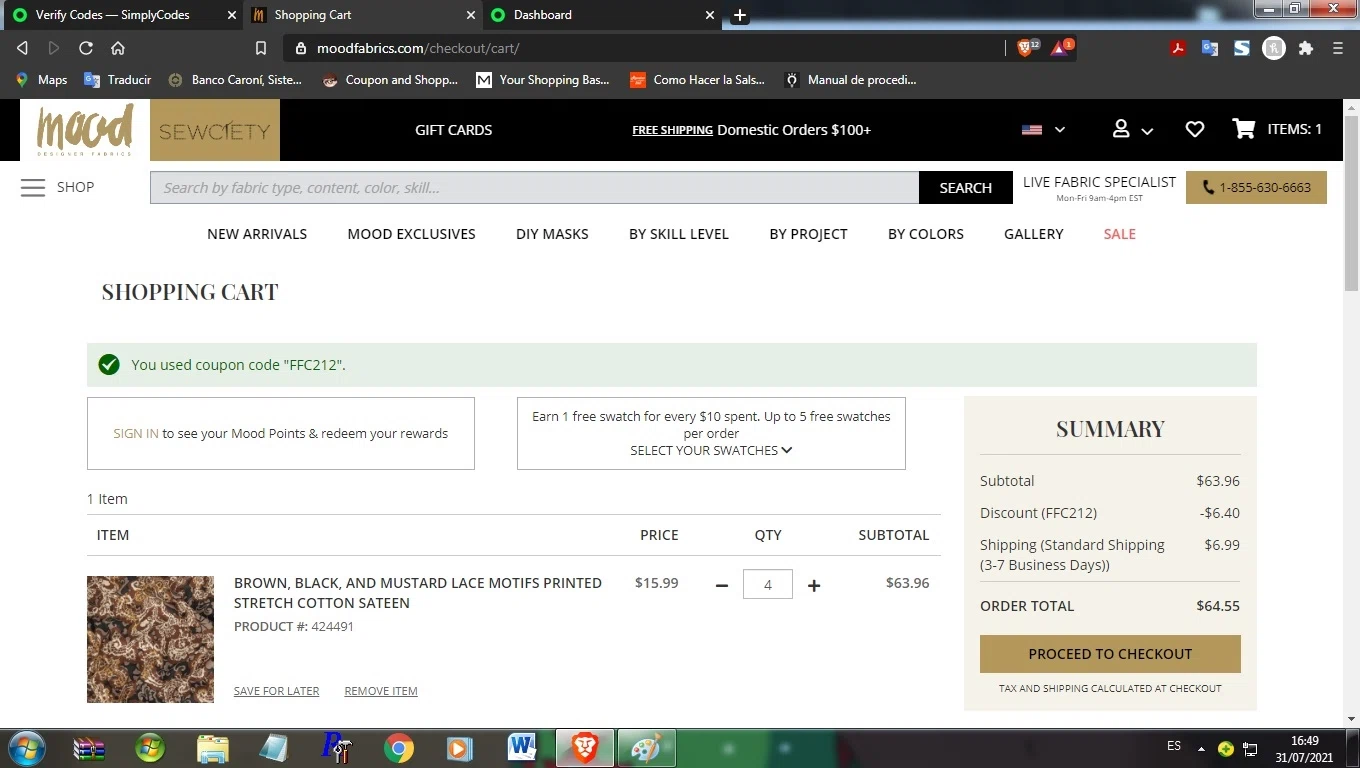The height and width of the screenshot is (768, 1360).
Task: Open the brown lace fabric thumbnail
Action: click(150, 639)
